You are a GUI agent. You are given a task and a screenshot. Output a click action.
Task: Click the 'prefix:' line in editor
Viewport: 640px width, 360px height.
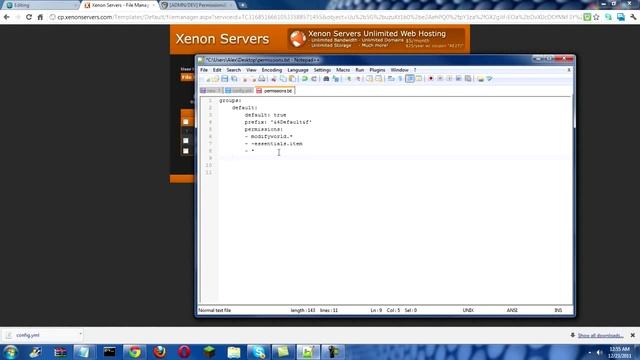(278, 122)
